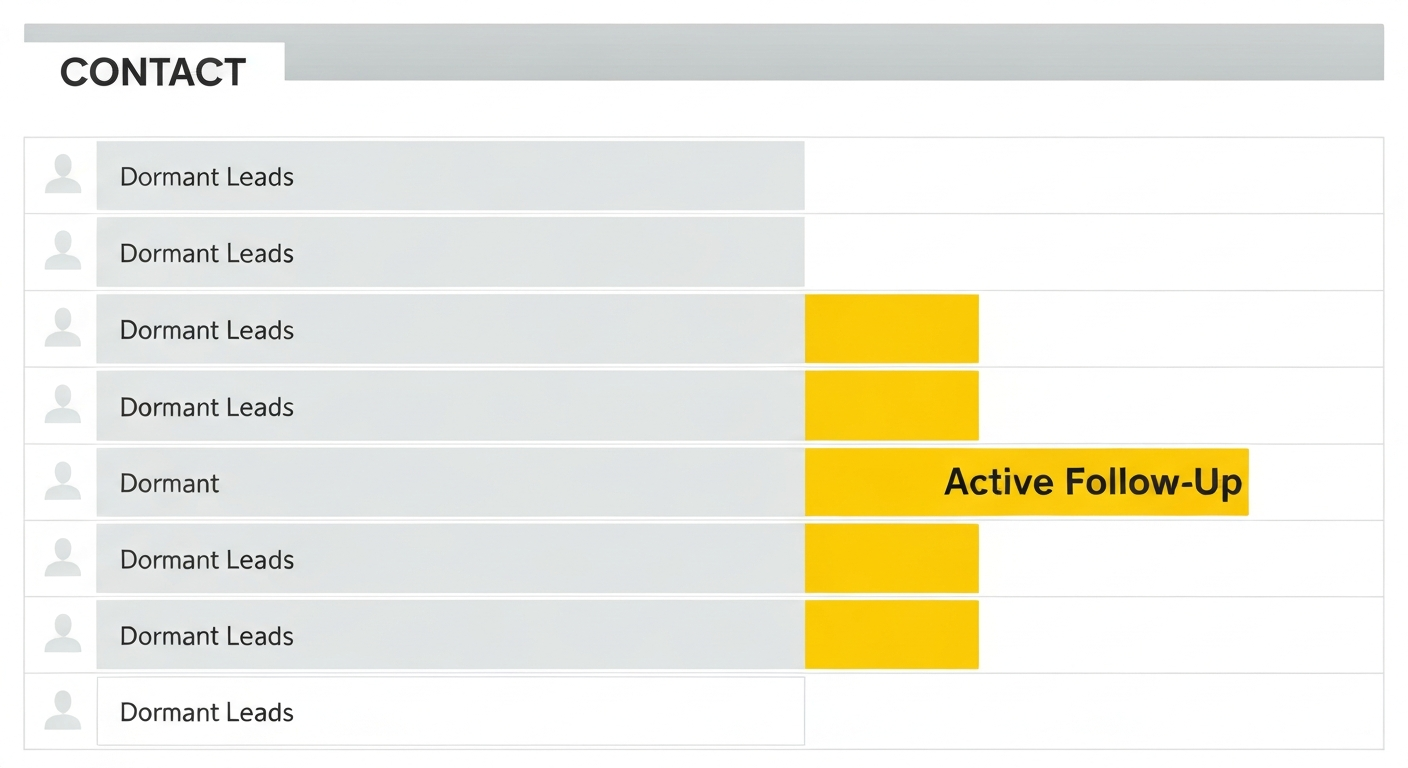Select the topmost Dormant Leads gray bar
1408x768 pixels.
pyautogui.click(x=450, y=176)
